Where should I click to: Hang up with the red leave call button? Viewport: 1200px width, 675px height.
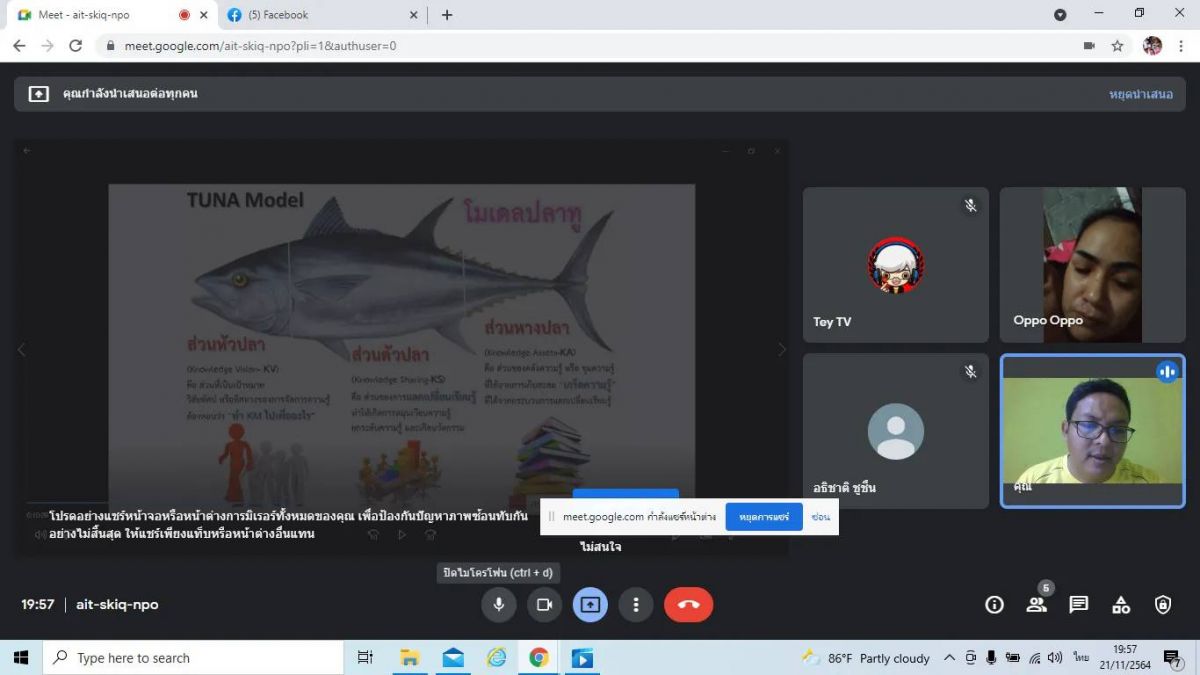pos(688,605)
